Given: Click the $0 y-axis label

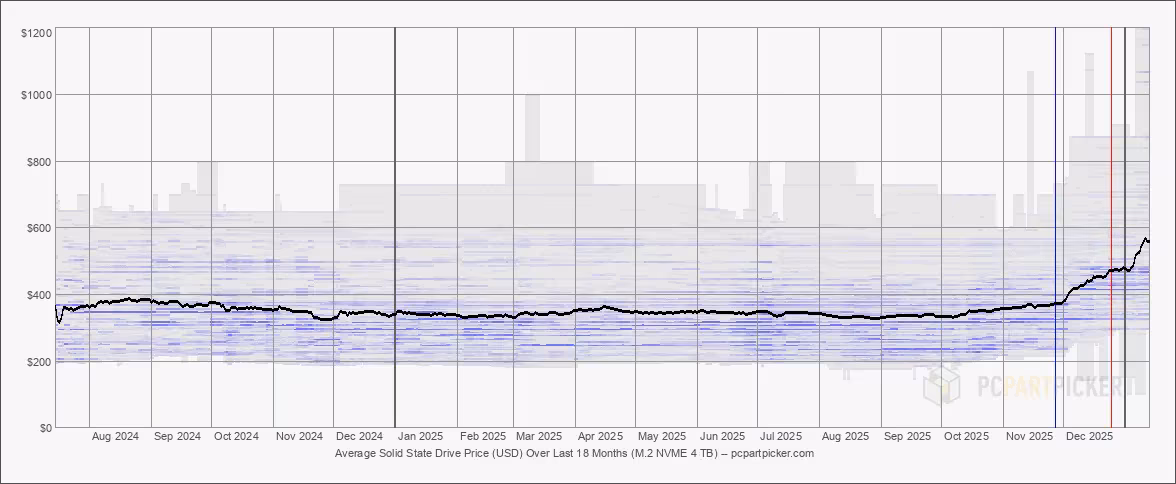Looking at the screenshot, I should point(44,428).
